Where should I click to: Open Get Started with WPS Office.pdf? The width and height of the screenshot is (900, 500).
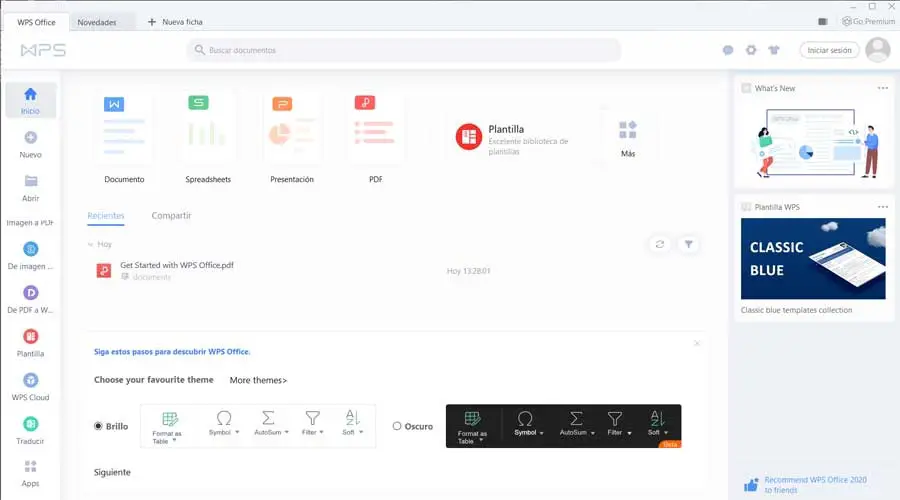[x=177, y=265]
